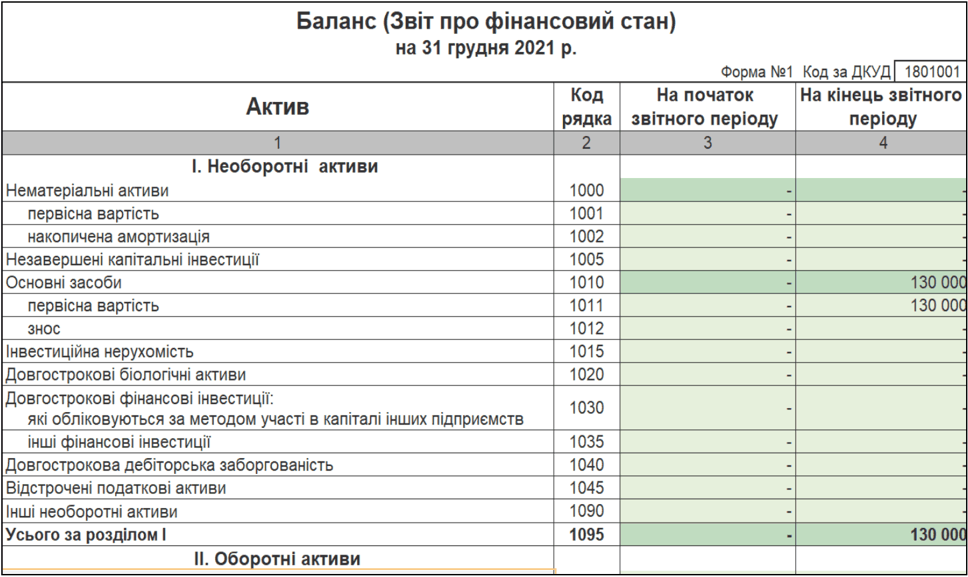Select the ДКУД code cell 1801001

931,72
